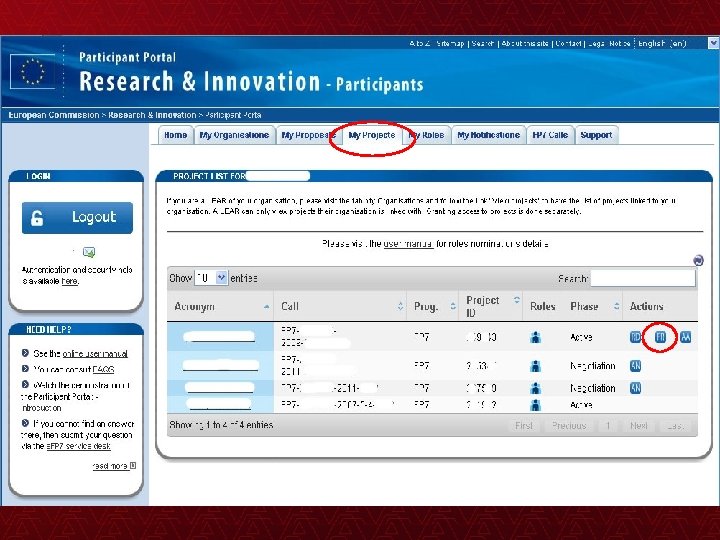Image resolution: width=720 pixels, height=540 pixels.
Task: Open the last project's acronym link
Action: pos(219,405)
